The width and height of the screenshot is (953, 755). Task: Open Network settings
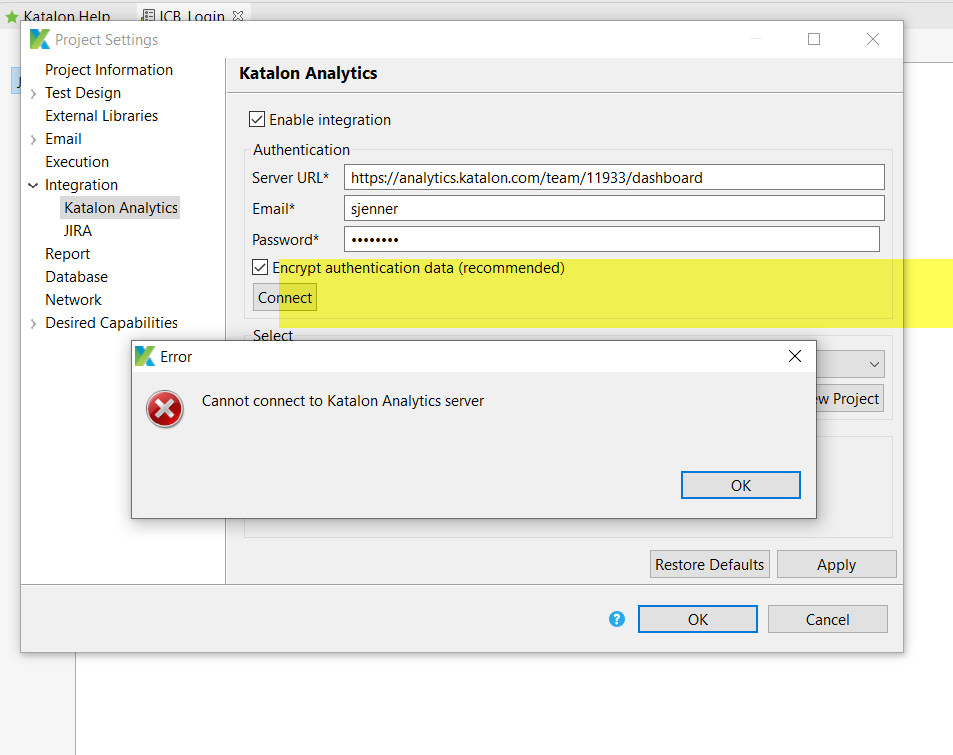(x=74, y=300)
